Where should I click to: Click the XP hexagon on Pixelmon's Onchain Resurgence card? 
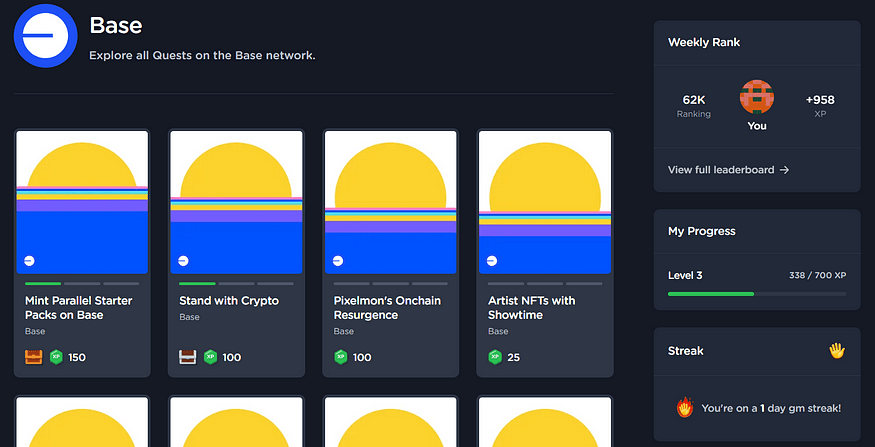[x=340, y=357]
